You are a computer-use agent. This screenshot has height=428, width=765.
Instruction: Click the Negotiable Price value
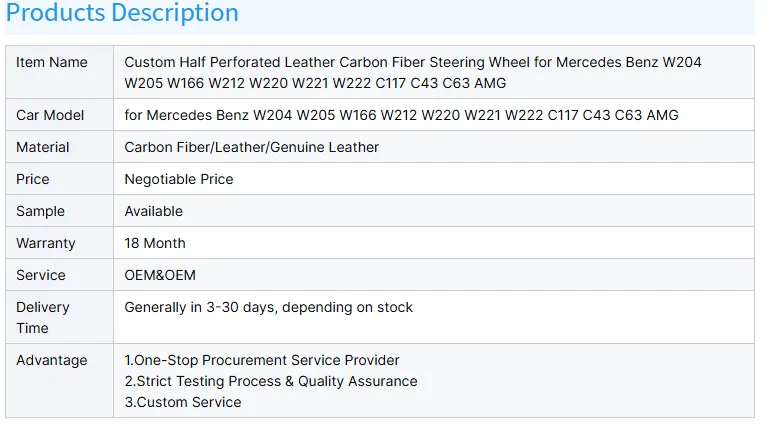pyautogui.click(x=179, y=179)
